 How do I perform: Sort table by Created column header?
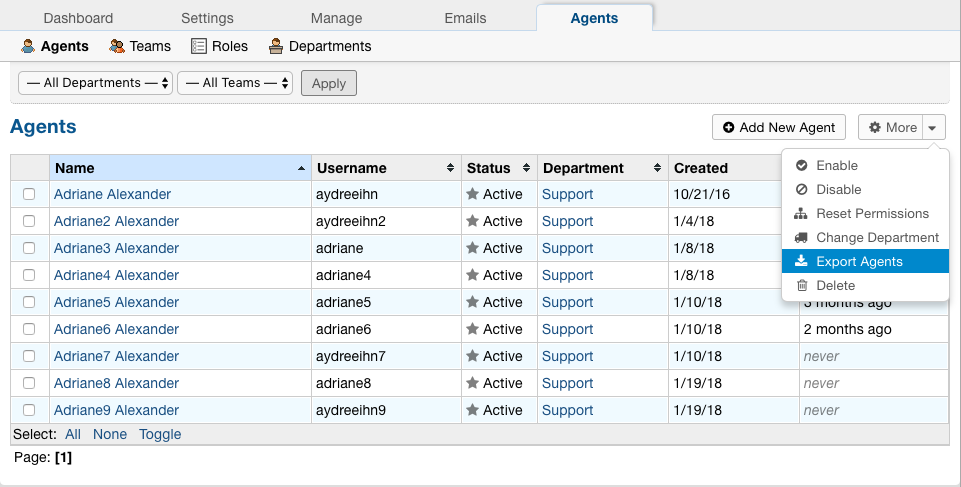coord(733,168)
